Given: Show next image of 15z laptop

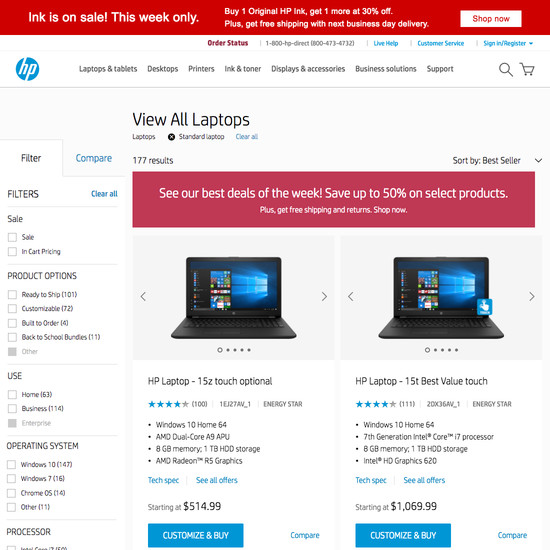Looking at the screenshot, I should 324,297.
